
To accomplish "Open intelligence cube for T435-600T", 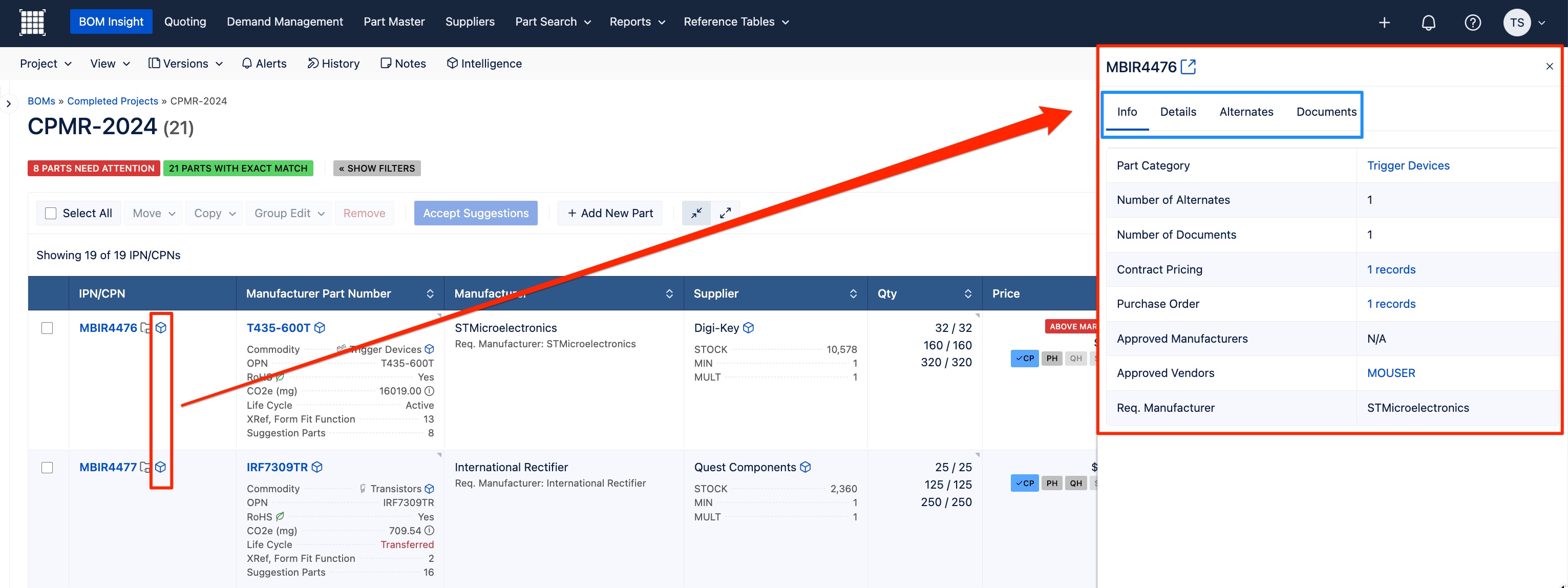I will click(320, 327).
